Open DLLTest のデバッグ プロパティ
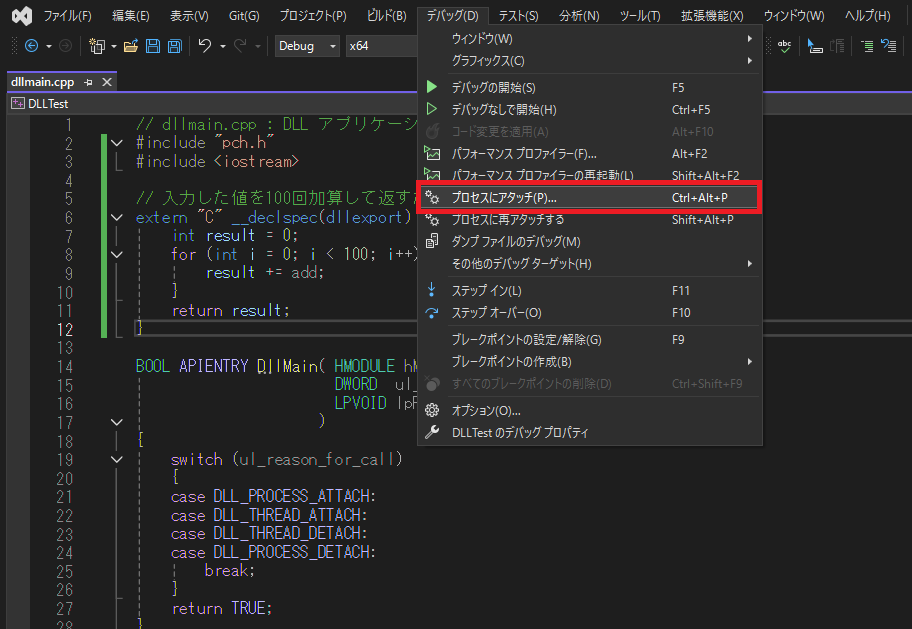 520,433
